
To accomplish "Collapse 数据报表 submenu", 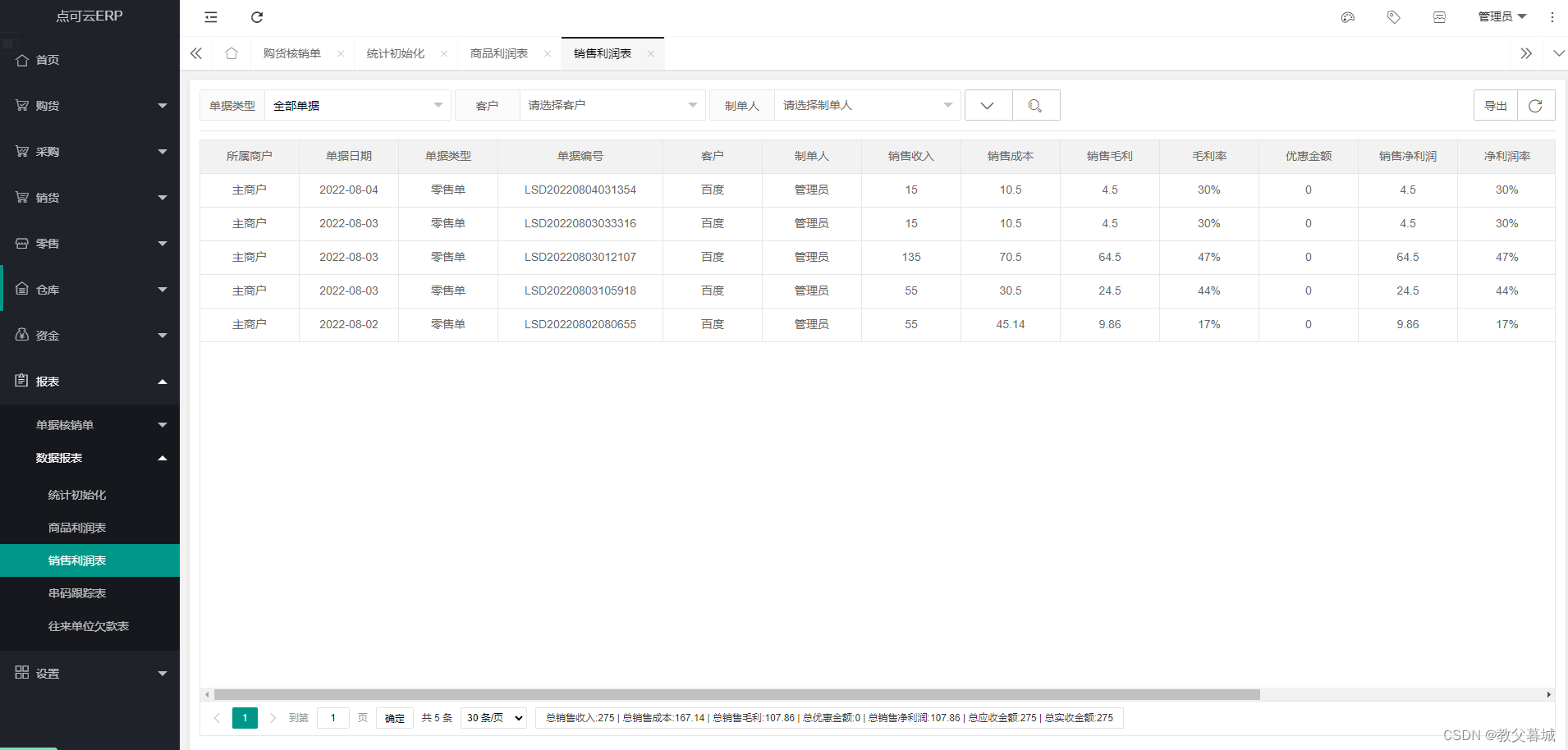I will (89, 458).
